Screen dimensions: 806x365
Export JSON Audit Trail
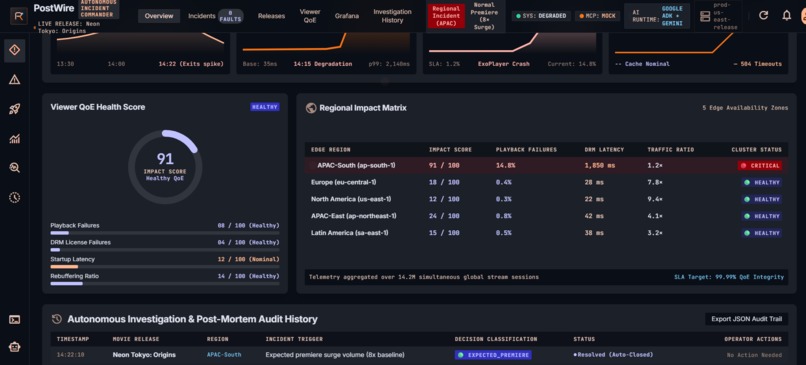(x=746, y=319)
